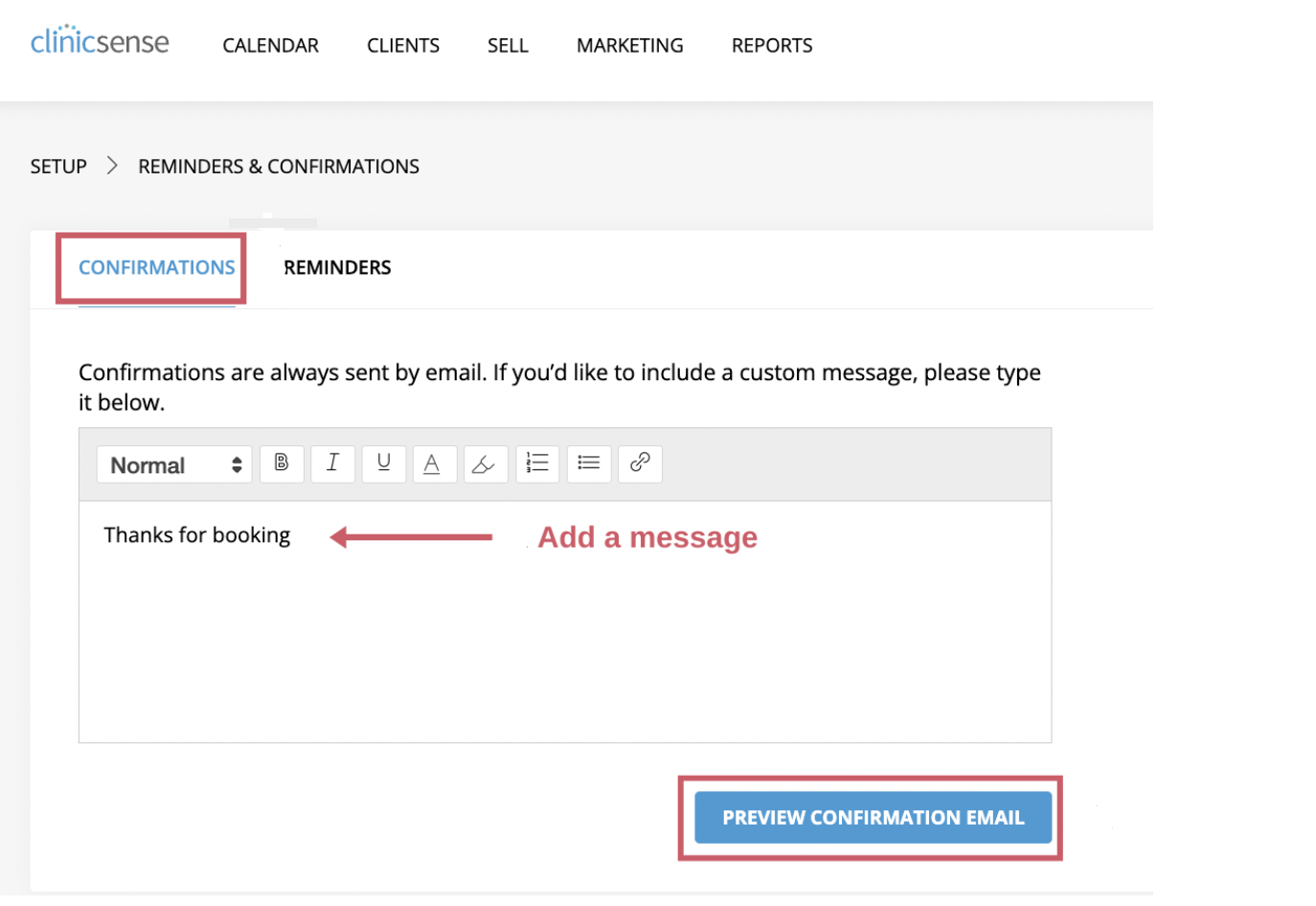Image resolution: width=1316 pixels, height=906 pixels.
Task: Open the text color picker
Action: point(435,464)
